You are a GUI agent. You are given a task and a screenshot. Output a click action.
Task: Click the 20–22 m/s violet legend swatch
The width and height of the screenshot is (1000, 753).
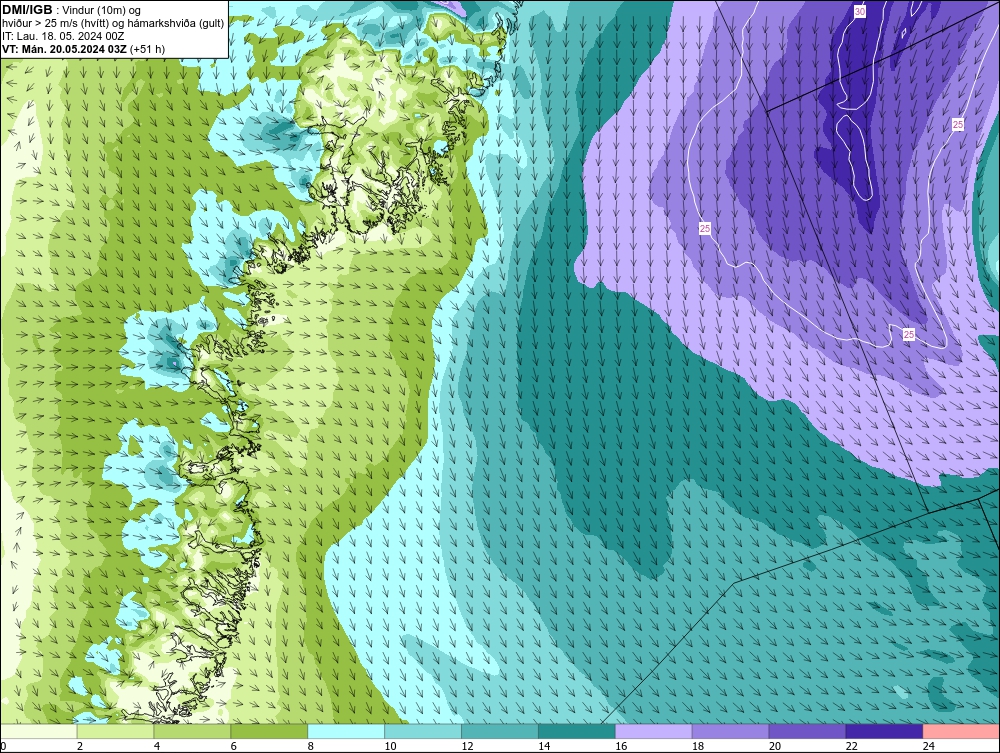click(x=807, y=731)
